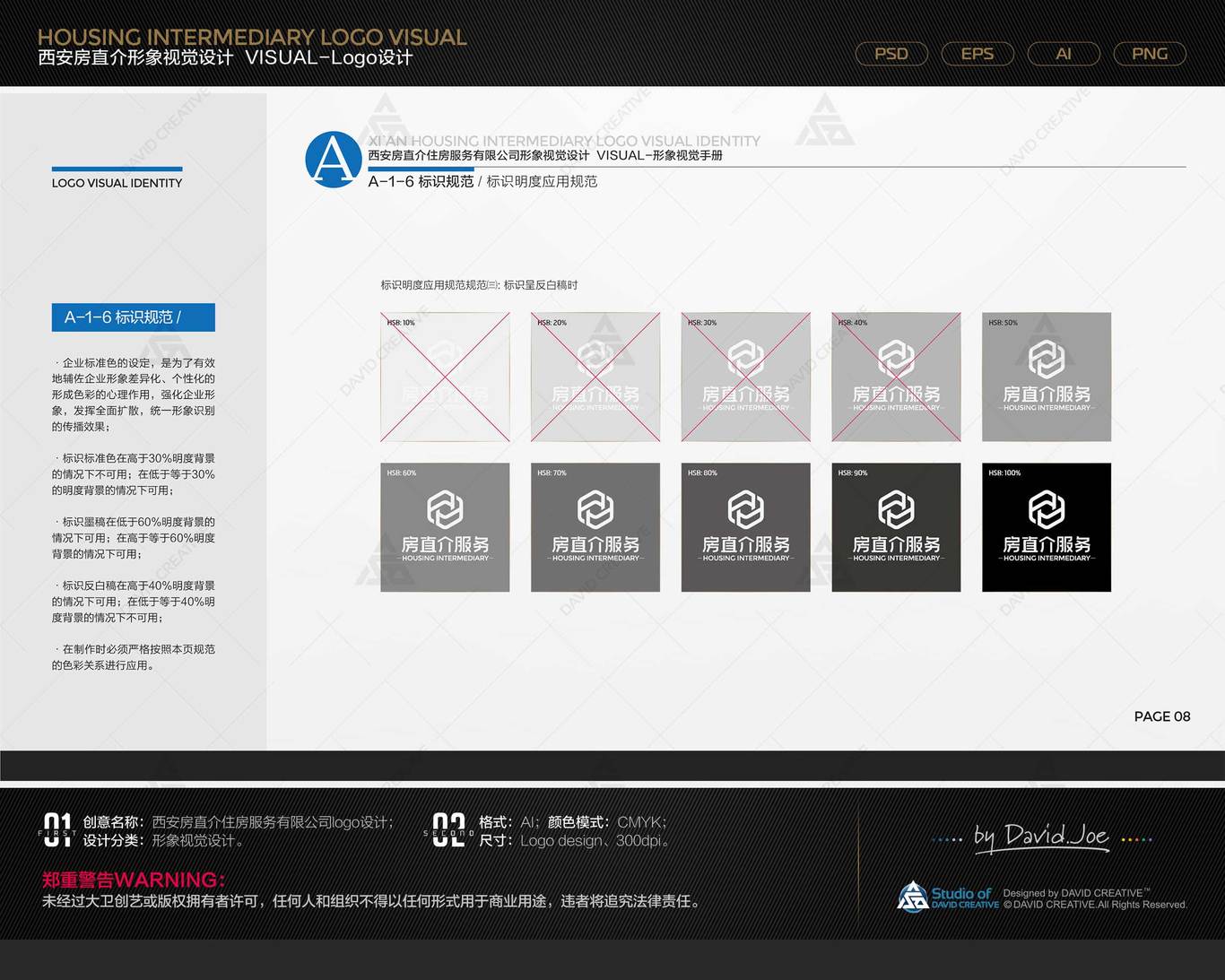Click Designed by DAVID CREATIVE text
This screenshot has height=980, width=1225.
click(1076, 893)
